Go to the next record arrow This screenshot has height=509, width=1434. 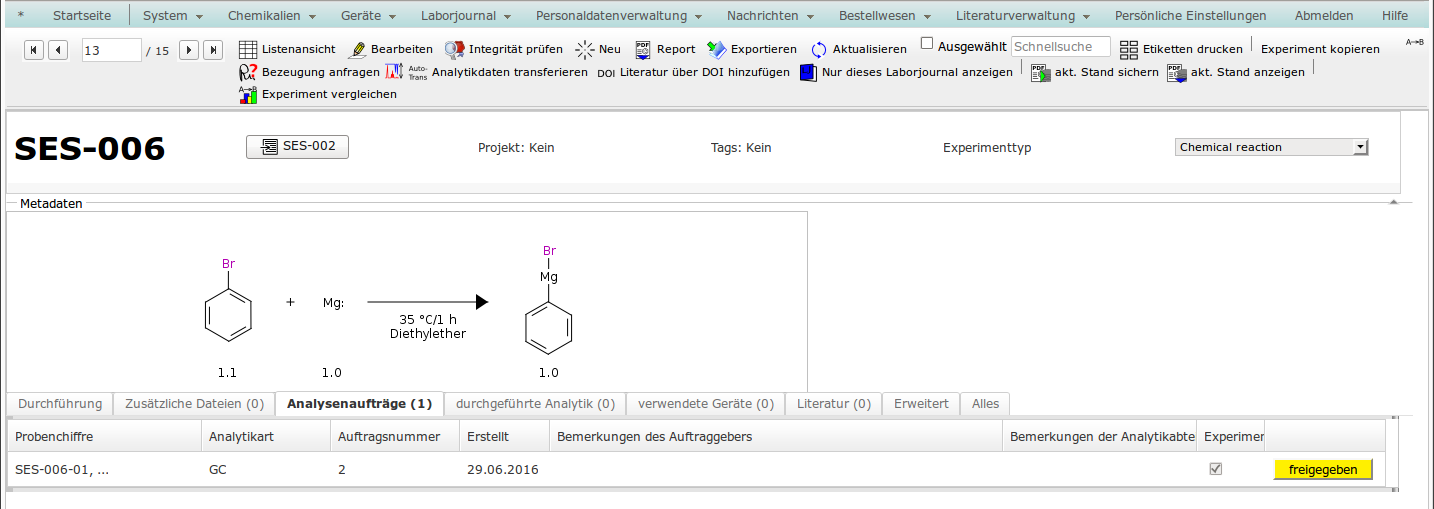pyautogui.click(x=189, y=50)
